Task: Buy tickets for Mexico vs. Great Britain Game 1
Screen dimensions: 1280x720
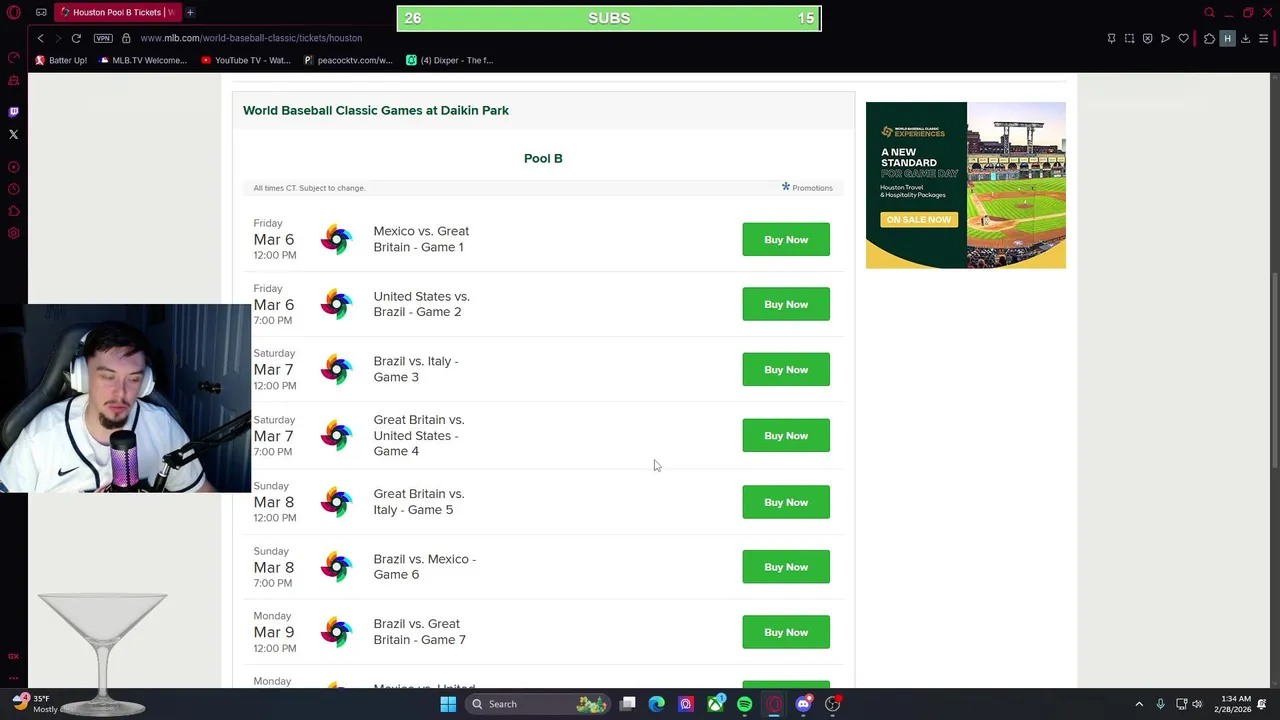Action: tap(786, 240)
